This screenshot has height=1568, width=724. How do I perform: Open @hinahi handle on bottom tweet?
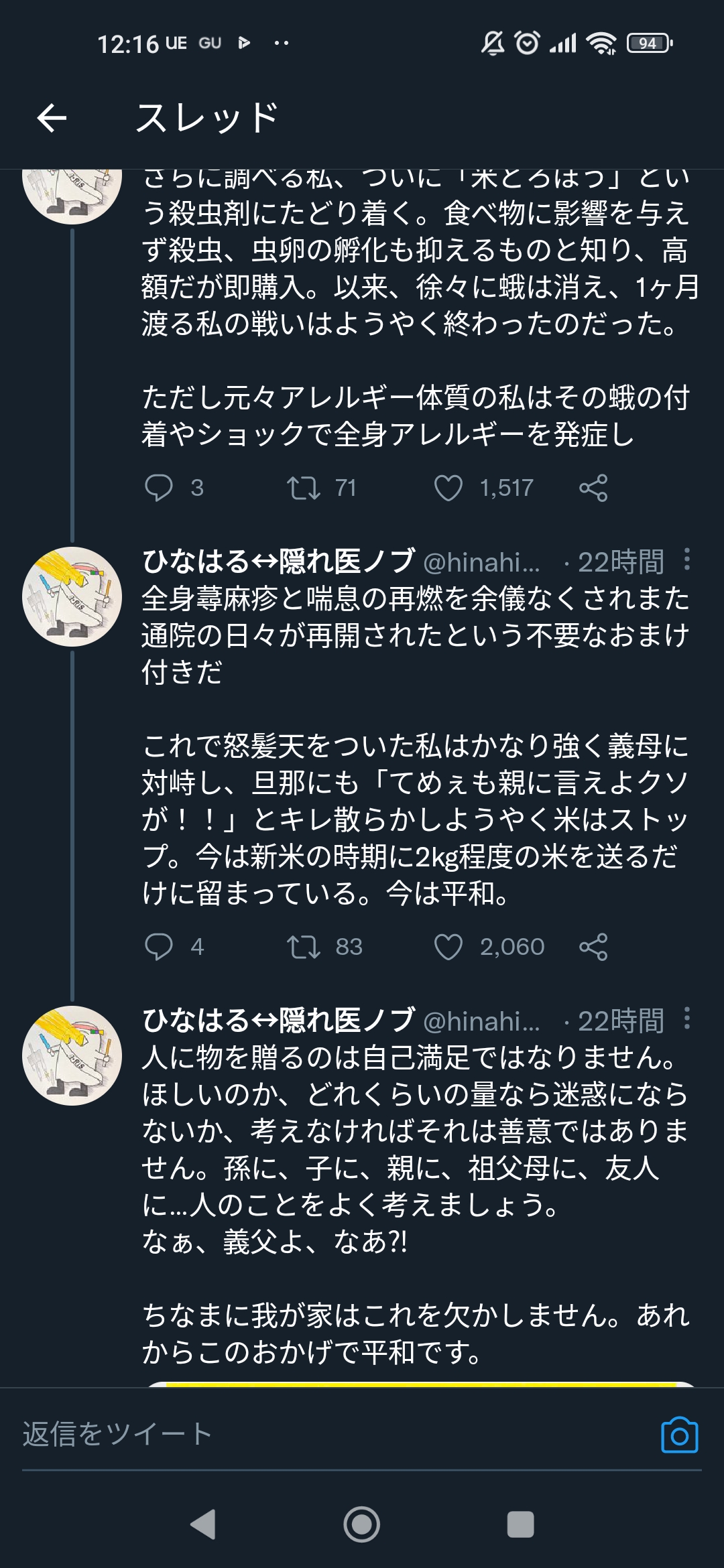pyautogui.click(x=481, y=1021)
